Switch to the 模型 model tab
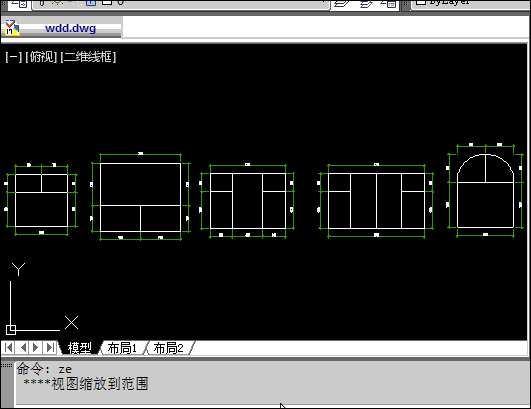This screenshot has width=531, height=409. click(x=80, y=348)
